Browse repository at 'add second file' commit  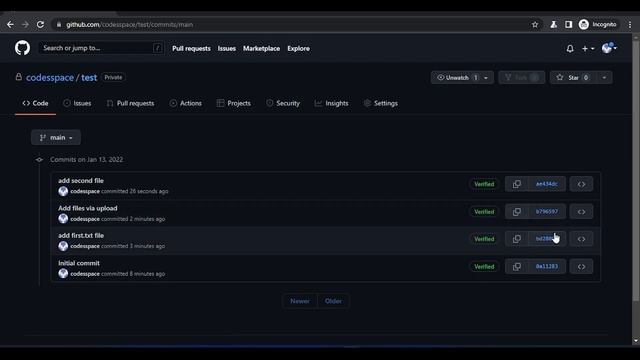point(581,184)
